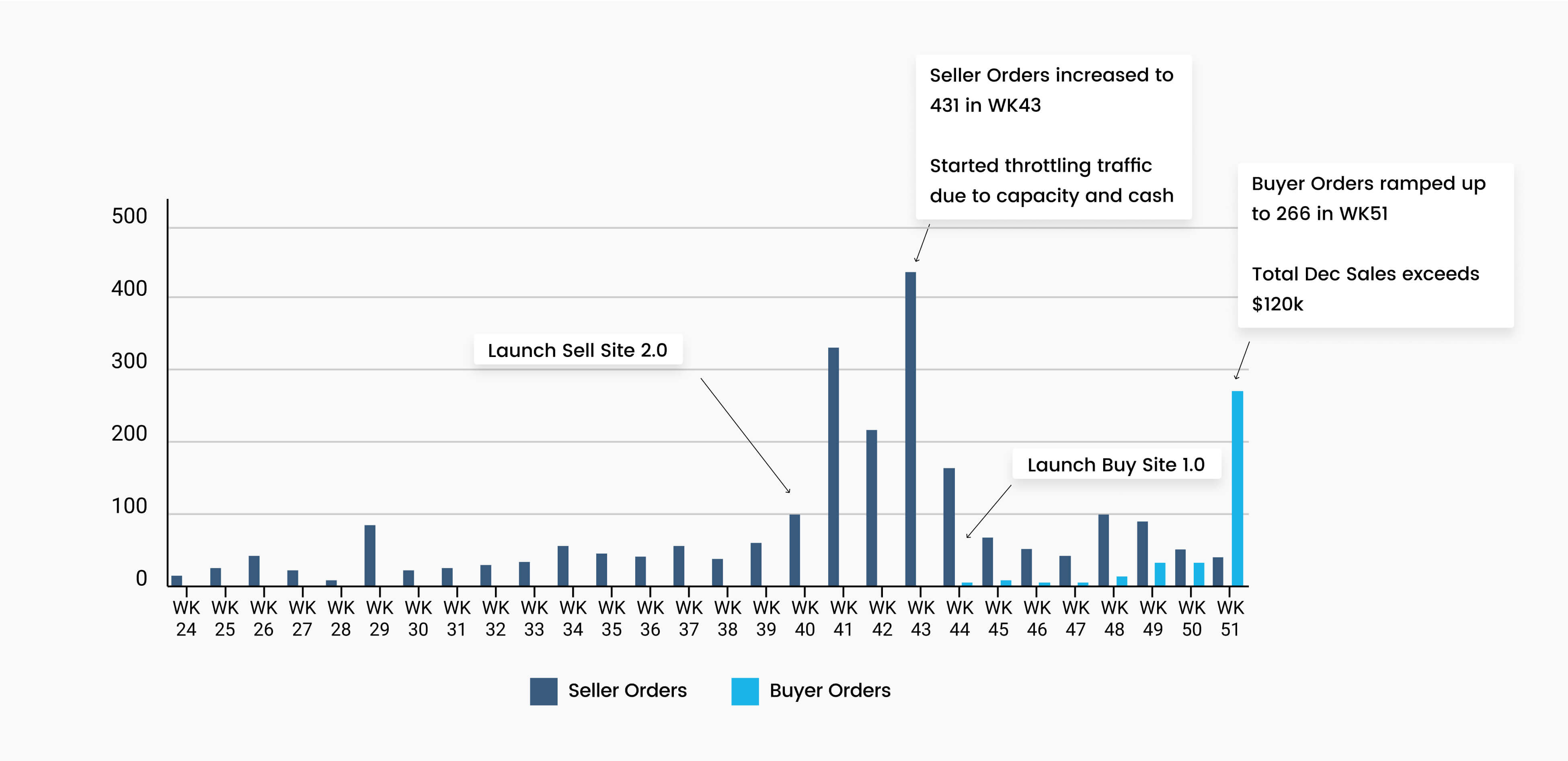Screen dimensions: 1568x761
Task: Click the WK 26 seller orders bar
Action: [x=254, y=570]
